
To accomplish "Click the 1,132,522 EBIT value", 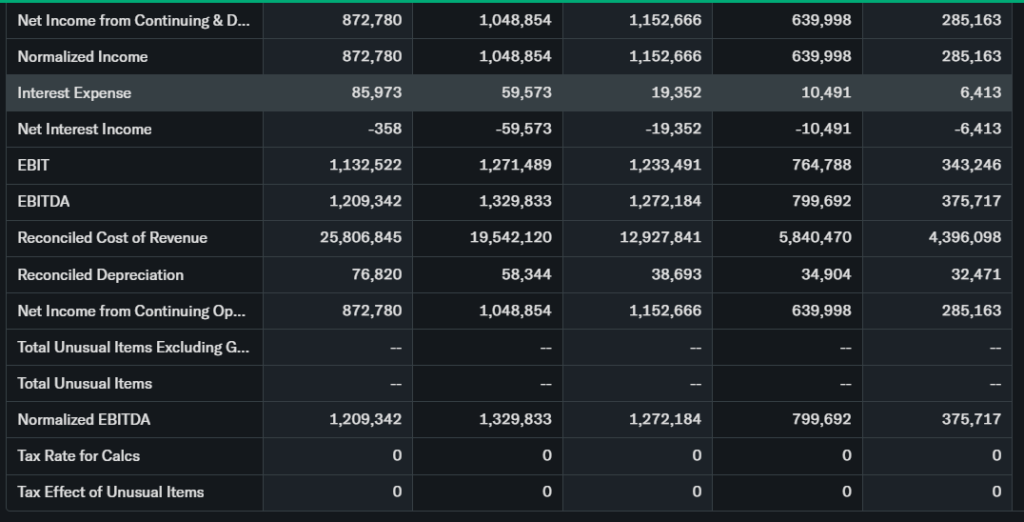I will 365,165.
